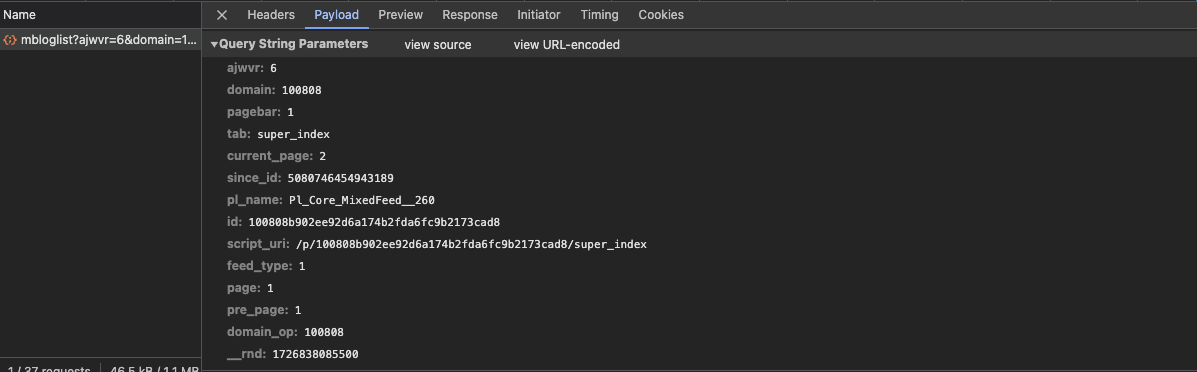Click the pl_name value Pl_Core_MixedFeed__260

click(x=362, y=200)
